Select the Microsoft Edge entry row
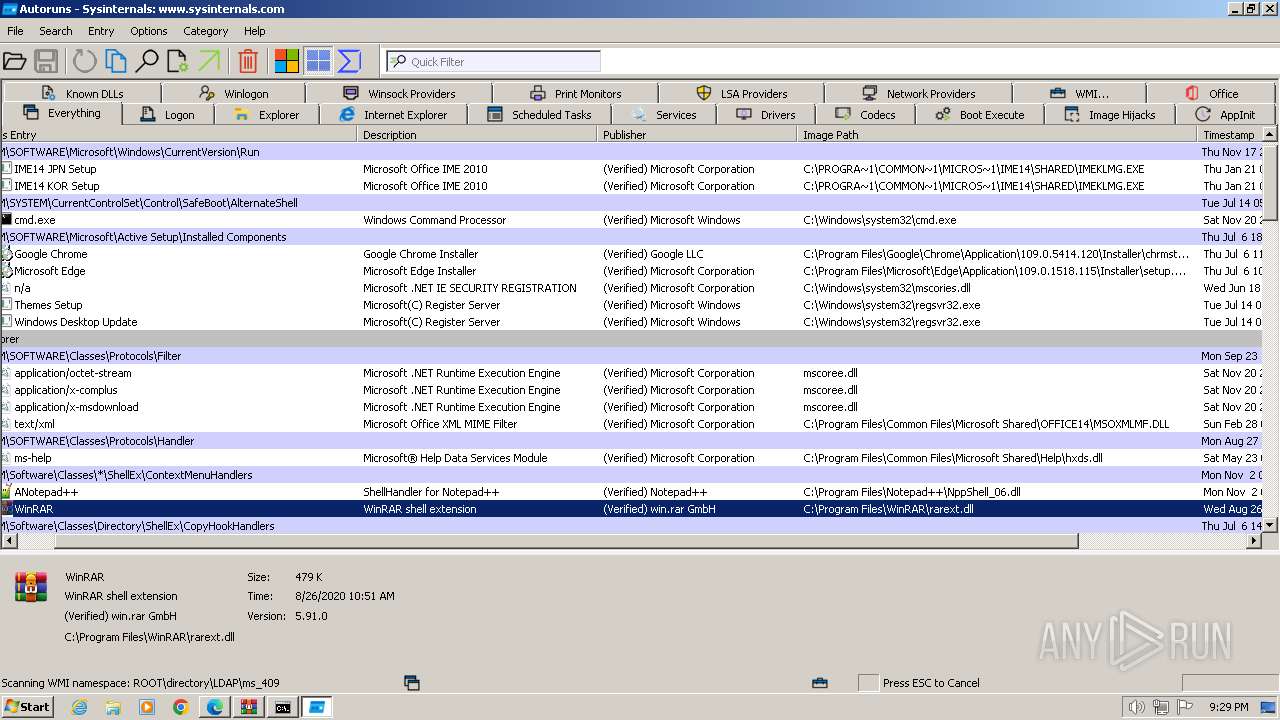Image resolution: width=1280 pixels, height=720 pixels. tap(632, 271)
